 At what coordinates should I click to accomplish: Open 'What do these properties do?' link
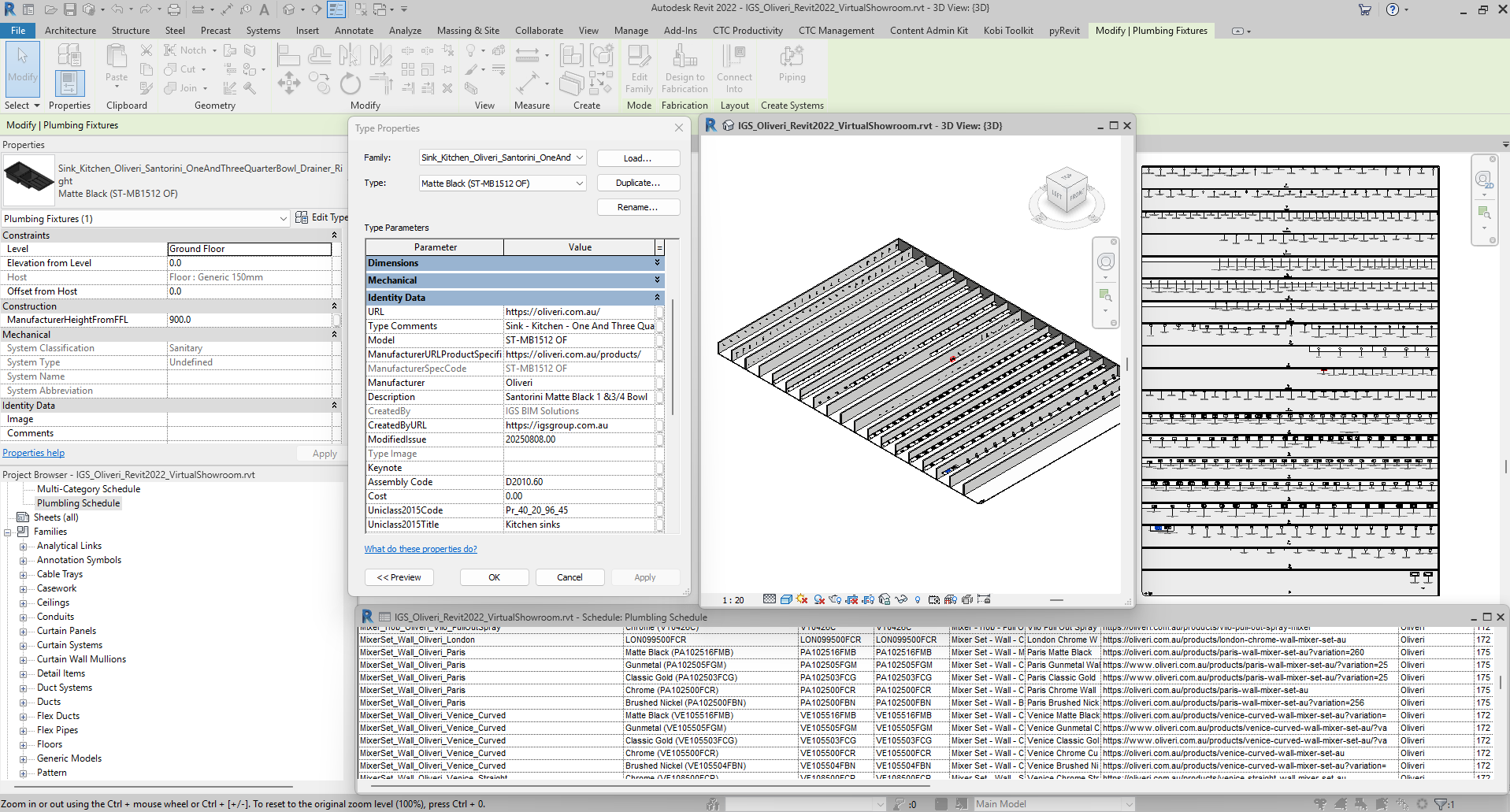(421, 549)
